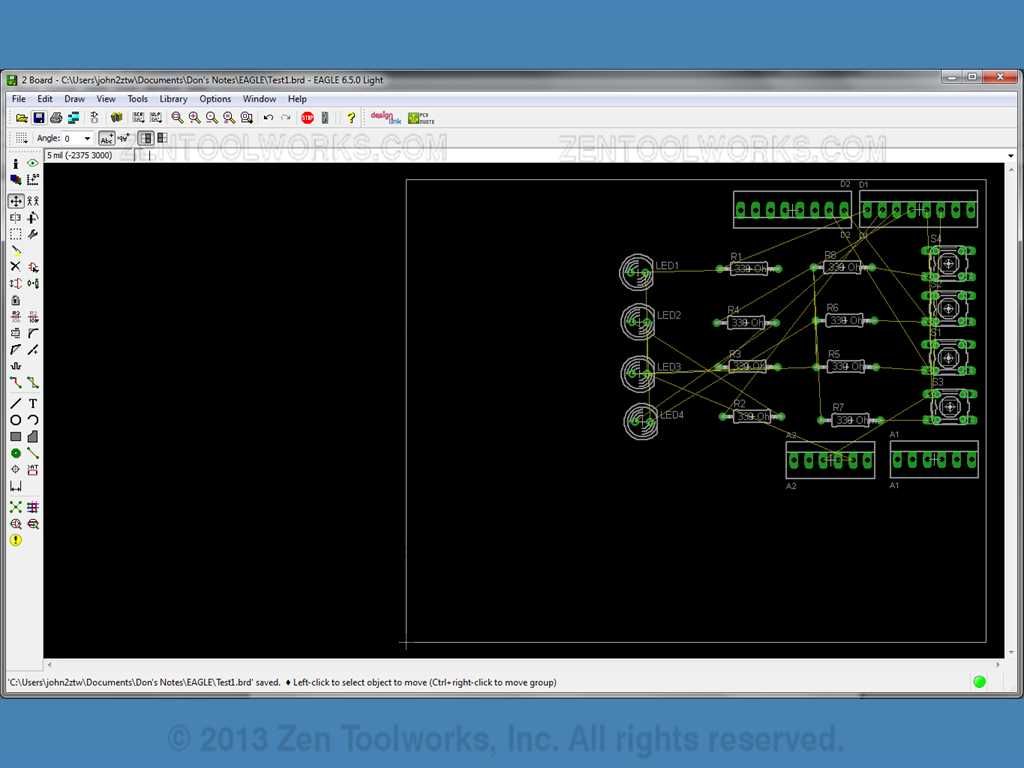1024x768 pixels.
Task: Select the Delete (X) tool
Action: pyautogui.click(x=16, y=266)
